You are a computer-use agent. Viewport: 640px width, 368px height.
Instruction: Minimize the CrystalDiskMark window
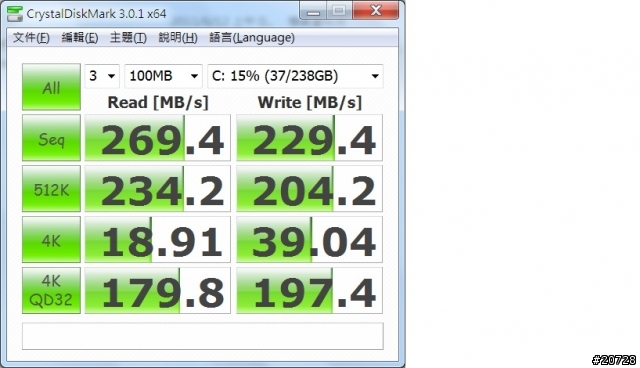click(313, 11)
